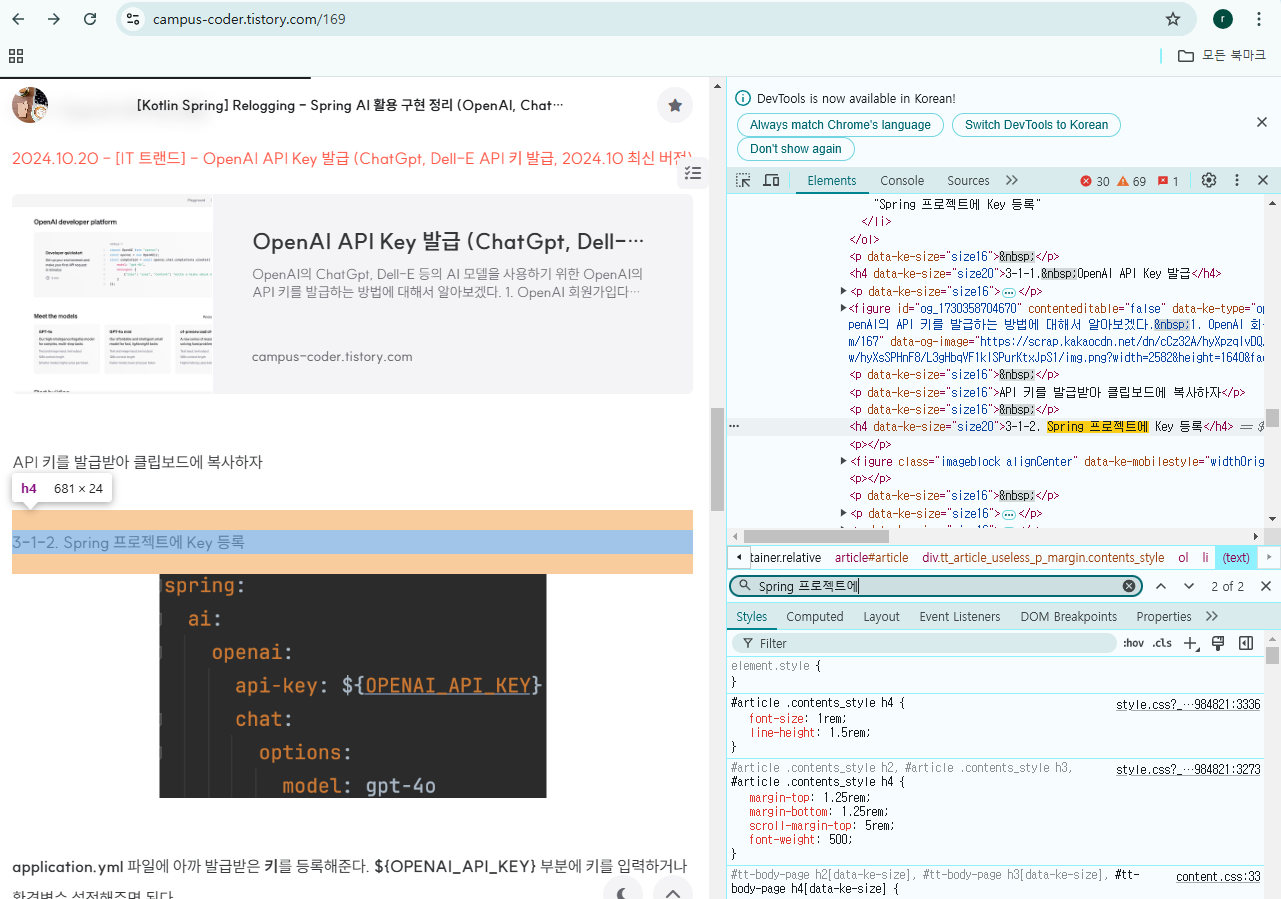Open the 69 warnings counter
This screenshot has height=899, width=1281.
pos(1132,181)
